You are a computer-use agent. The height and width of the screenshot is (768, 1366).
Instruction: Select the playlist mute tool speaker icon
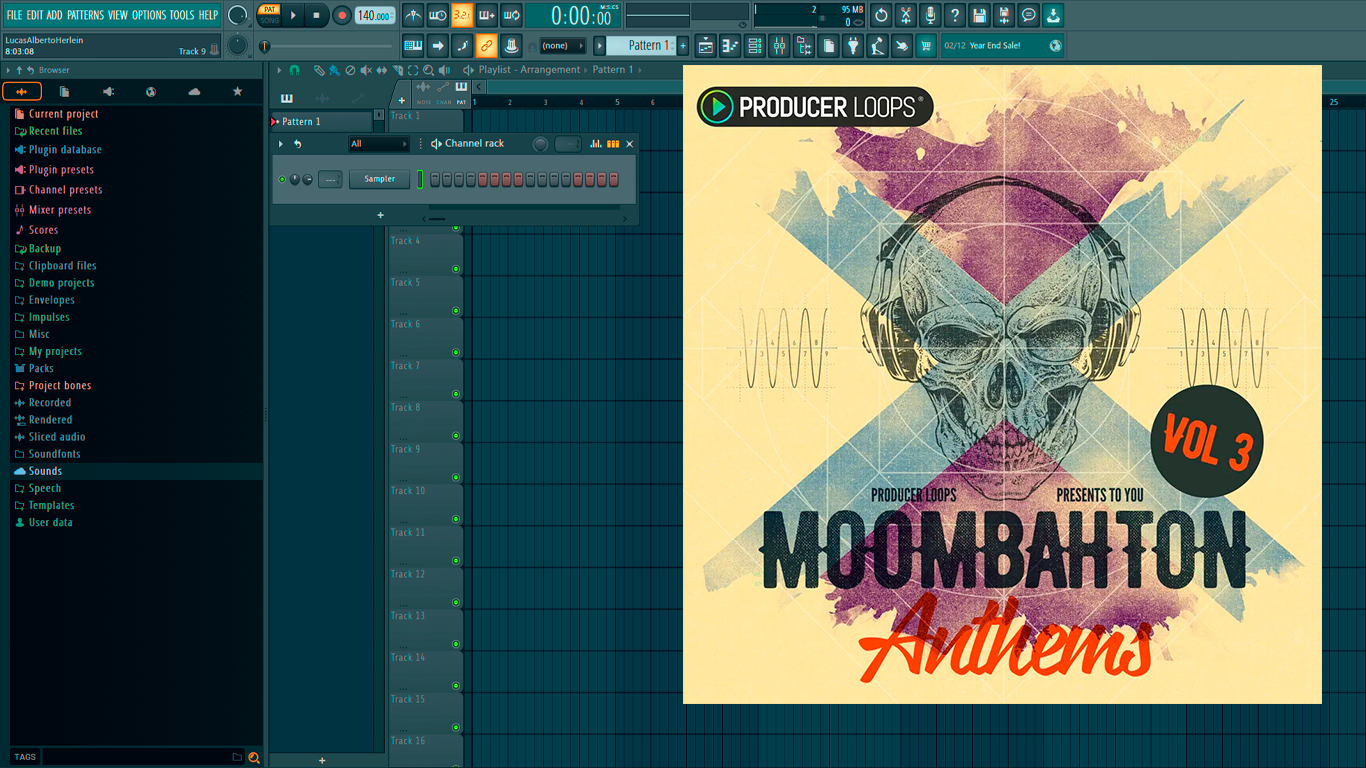(x=366, y=70)
